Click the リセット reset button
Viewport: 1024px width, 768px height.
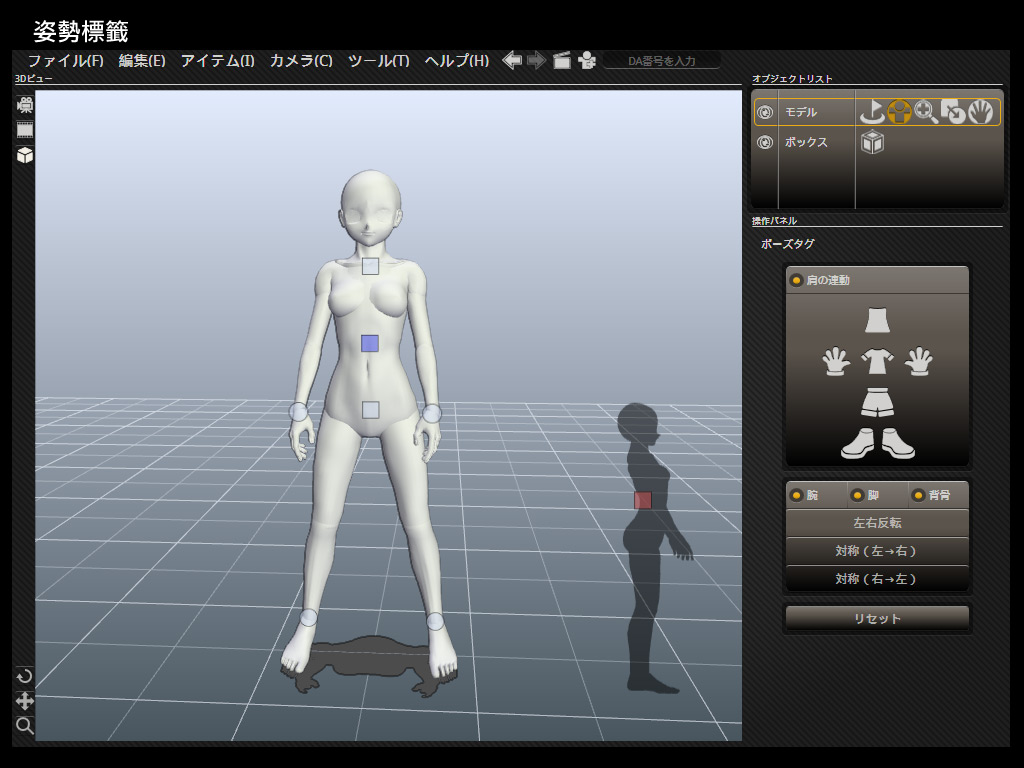[x=877, y=618]
